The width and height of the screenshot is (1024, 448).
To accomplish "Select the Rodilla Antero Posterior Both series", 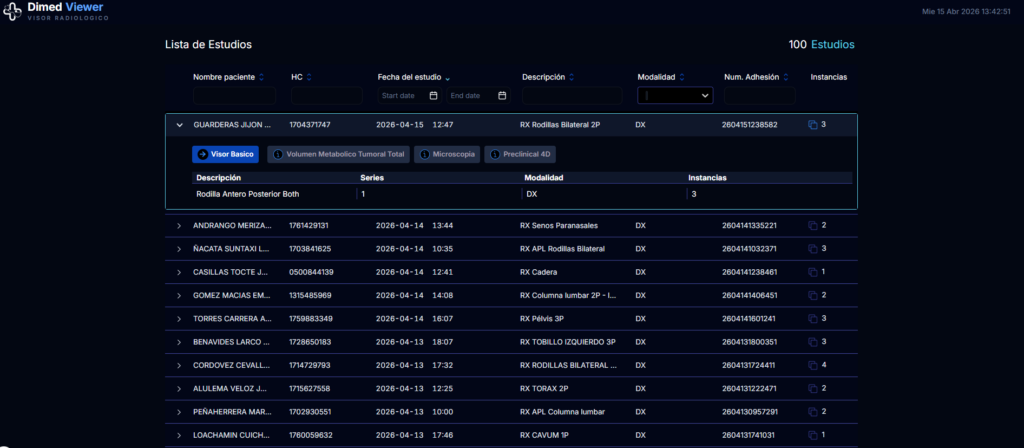I will coord(248,194).
